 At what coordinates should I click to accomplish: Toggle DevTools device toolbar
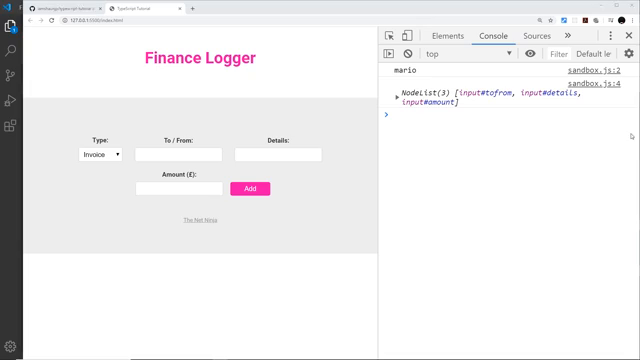(407, 36)
